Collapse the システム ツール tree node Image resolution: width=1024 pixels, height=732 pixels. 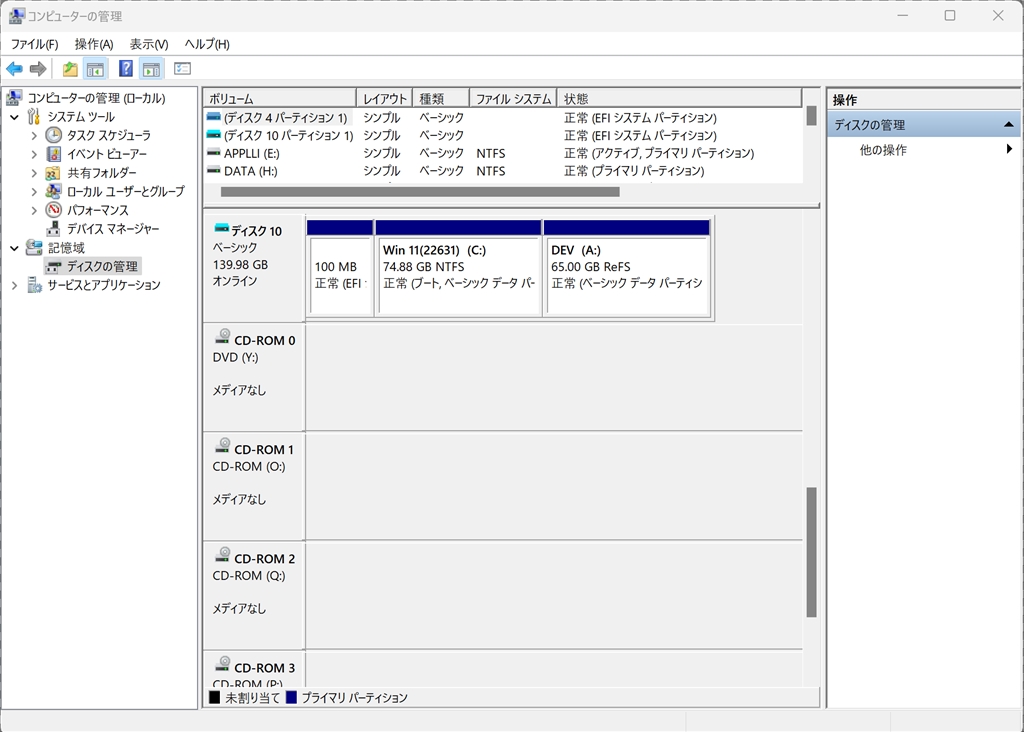[x=14, y=118]
